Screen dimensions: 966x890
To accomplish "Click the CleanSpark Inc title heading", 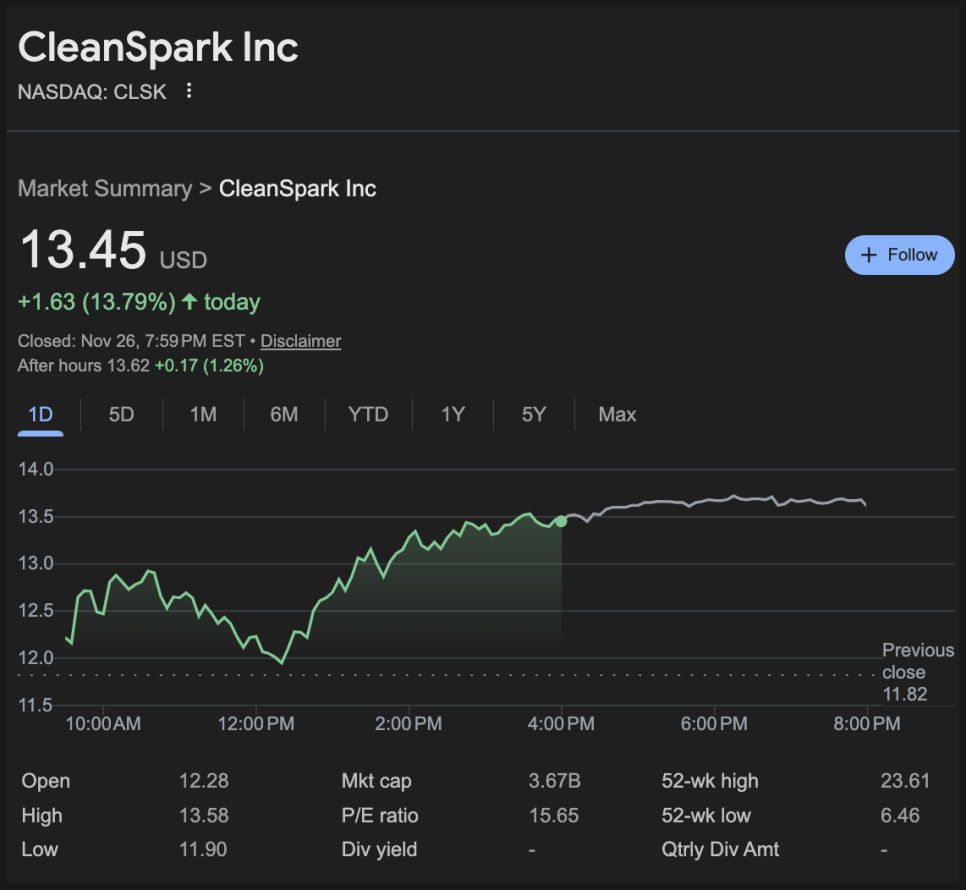I will (x=158, y=47).
